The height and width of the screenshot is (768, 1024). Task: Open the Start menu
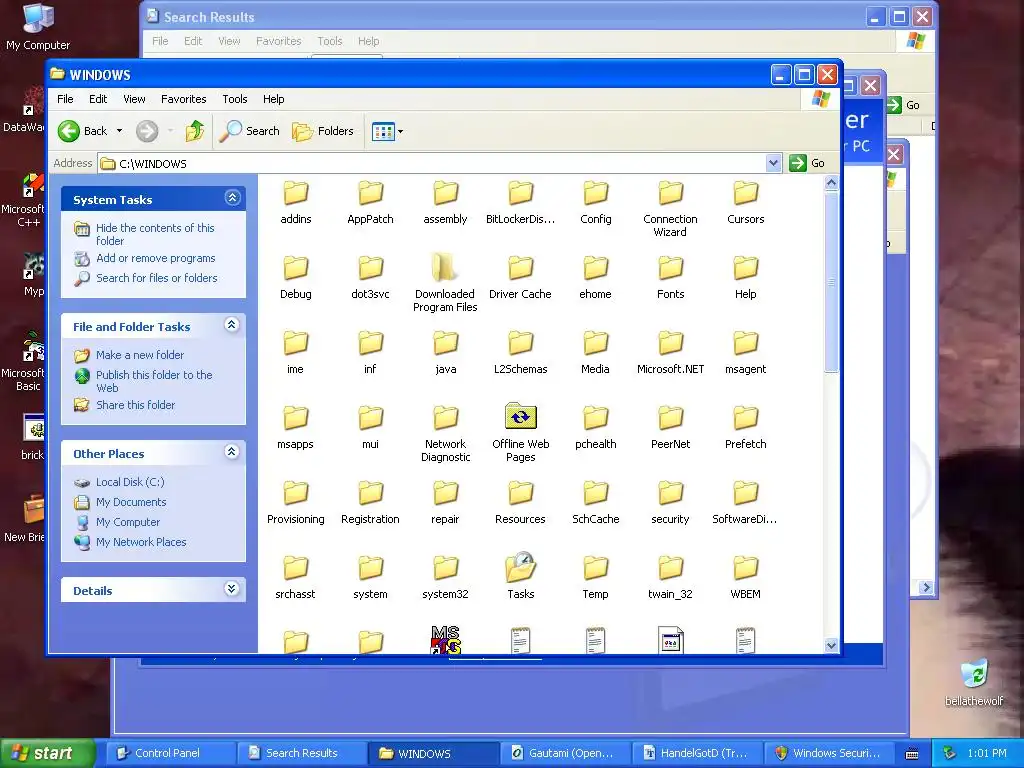tap(47, 753)
